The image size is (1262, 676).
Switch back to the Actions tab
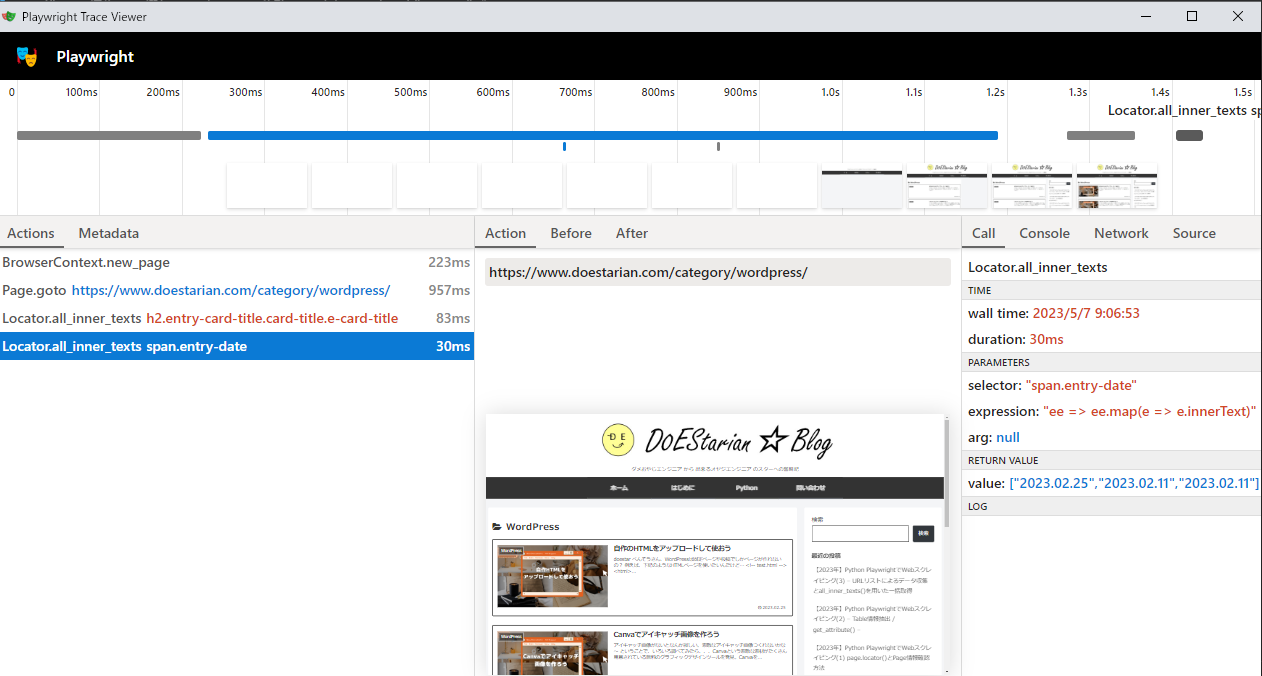coord(31,233)
